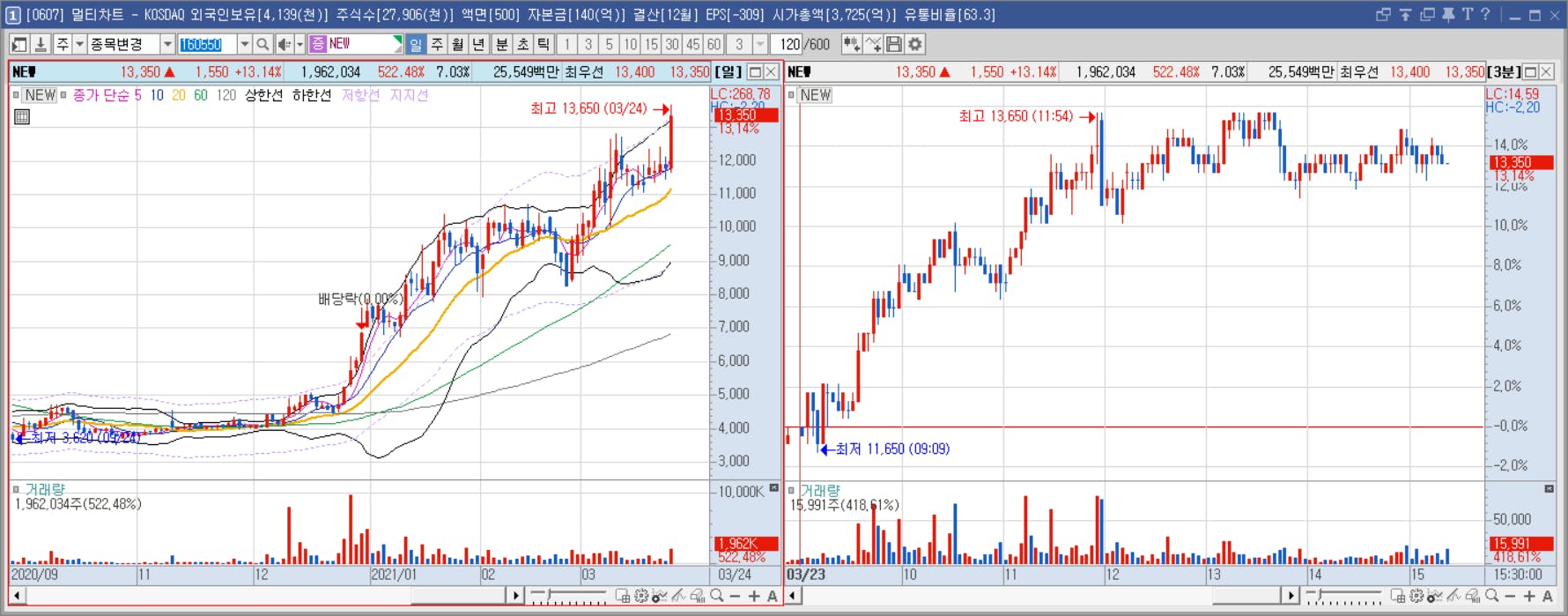Expand the 주 selector dropdown arrow
Screen dimensions: 1568x616
pos(79,44)
